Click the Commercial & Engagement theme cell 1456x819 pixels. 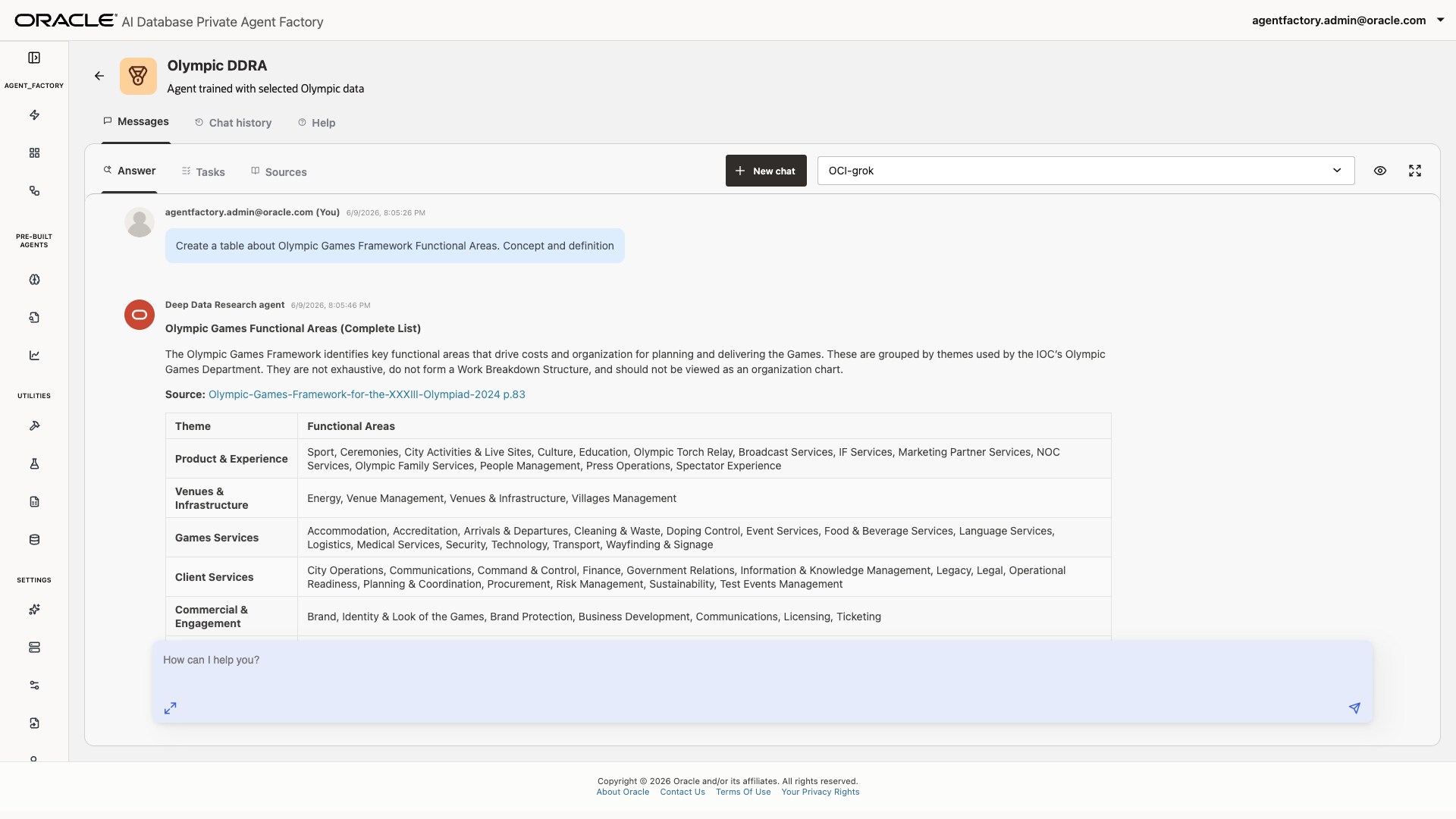click(231, 617)
